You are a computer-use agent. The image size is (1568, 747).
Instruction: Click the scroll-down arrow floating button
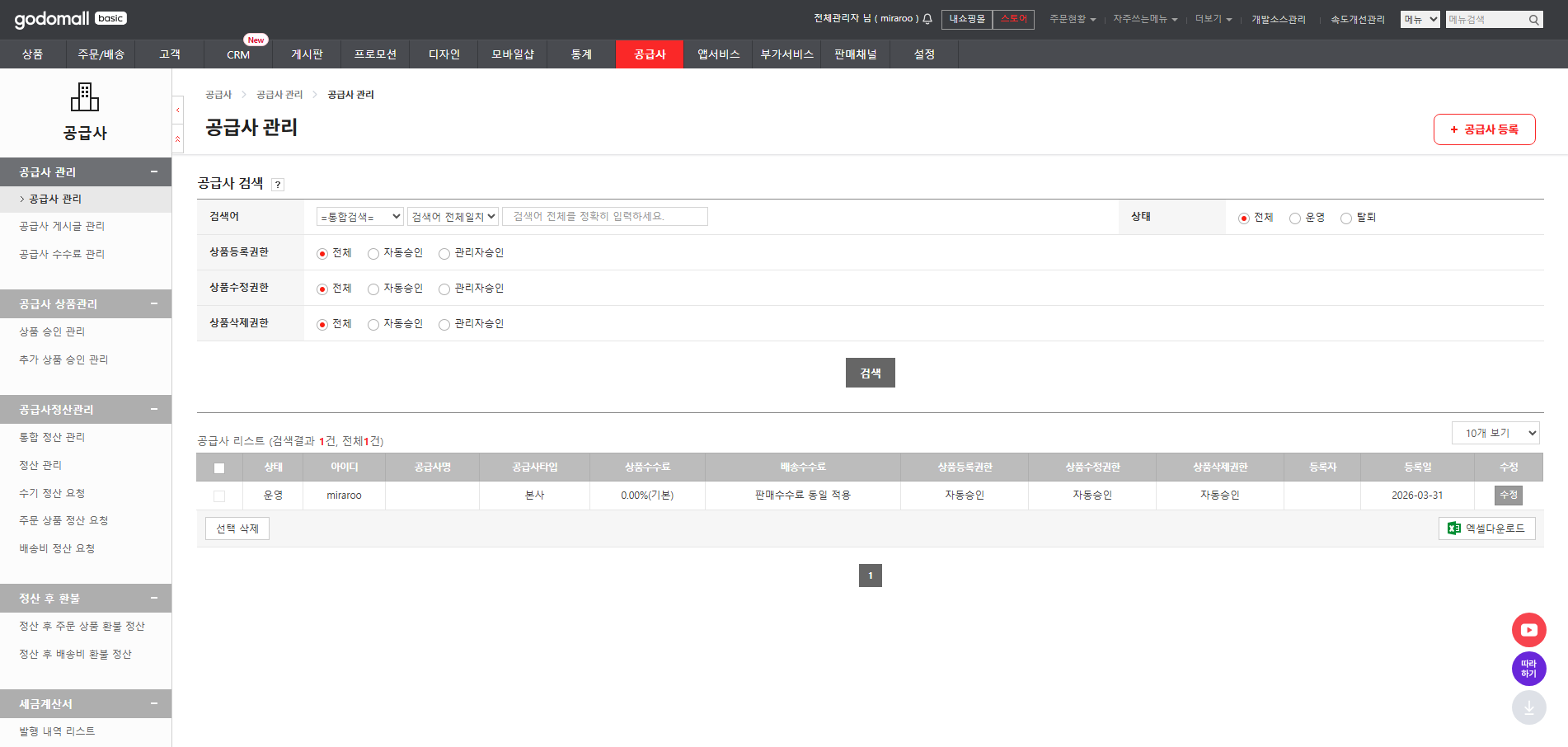click(x=1528, y=707)
